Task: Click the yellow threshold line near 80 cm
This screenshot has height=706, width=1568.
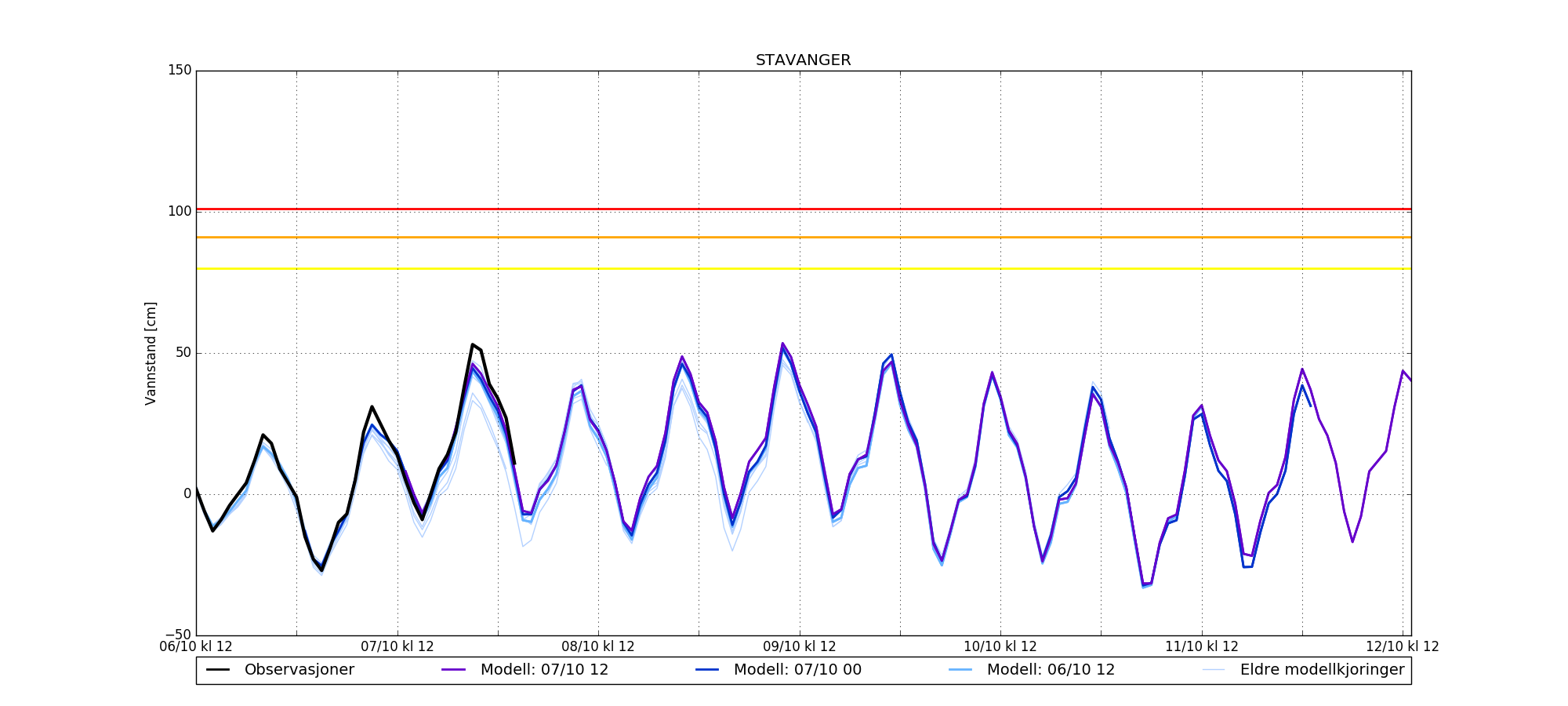Action: point(804,268)
